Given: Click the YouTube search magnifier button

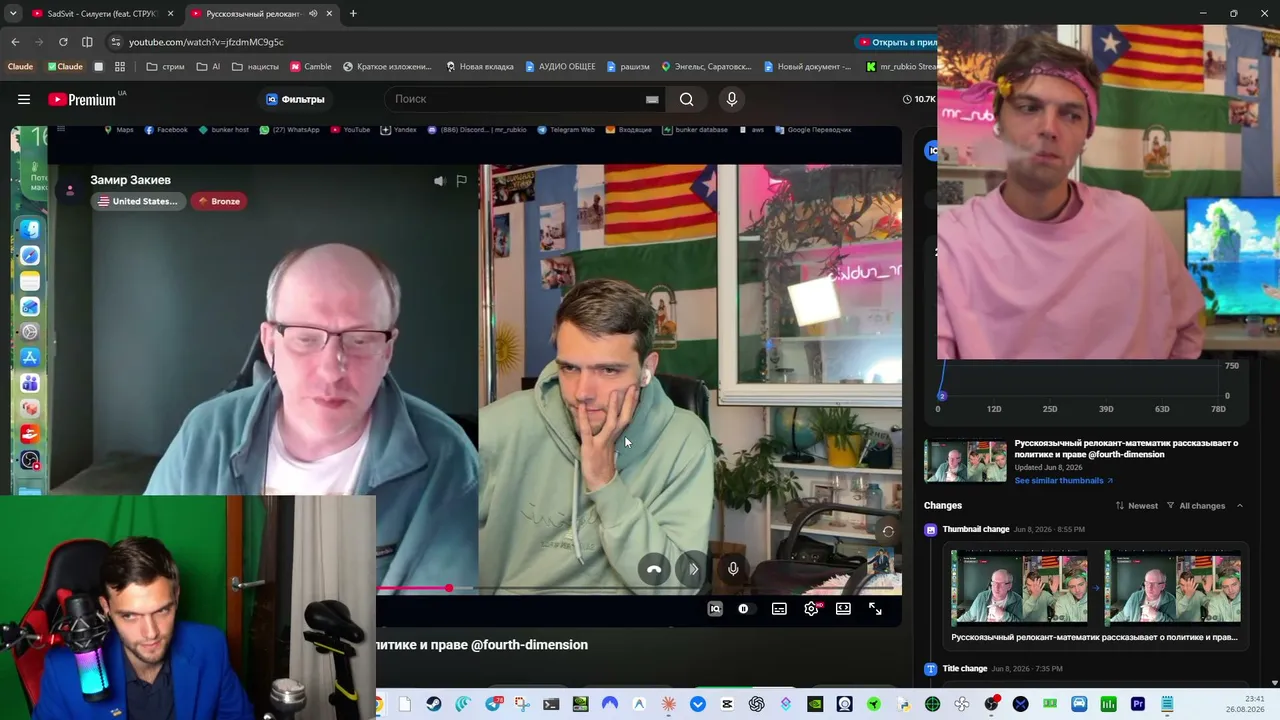Looking at the screenshot, I should [x=686, y=99].
